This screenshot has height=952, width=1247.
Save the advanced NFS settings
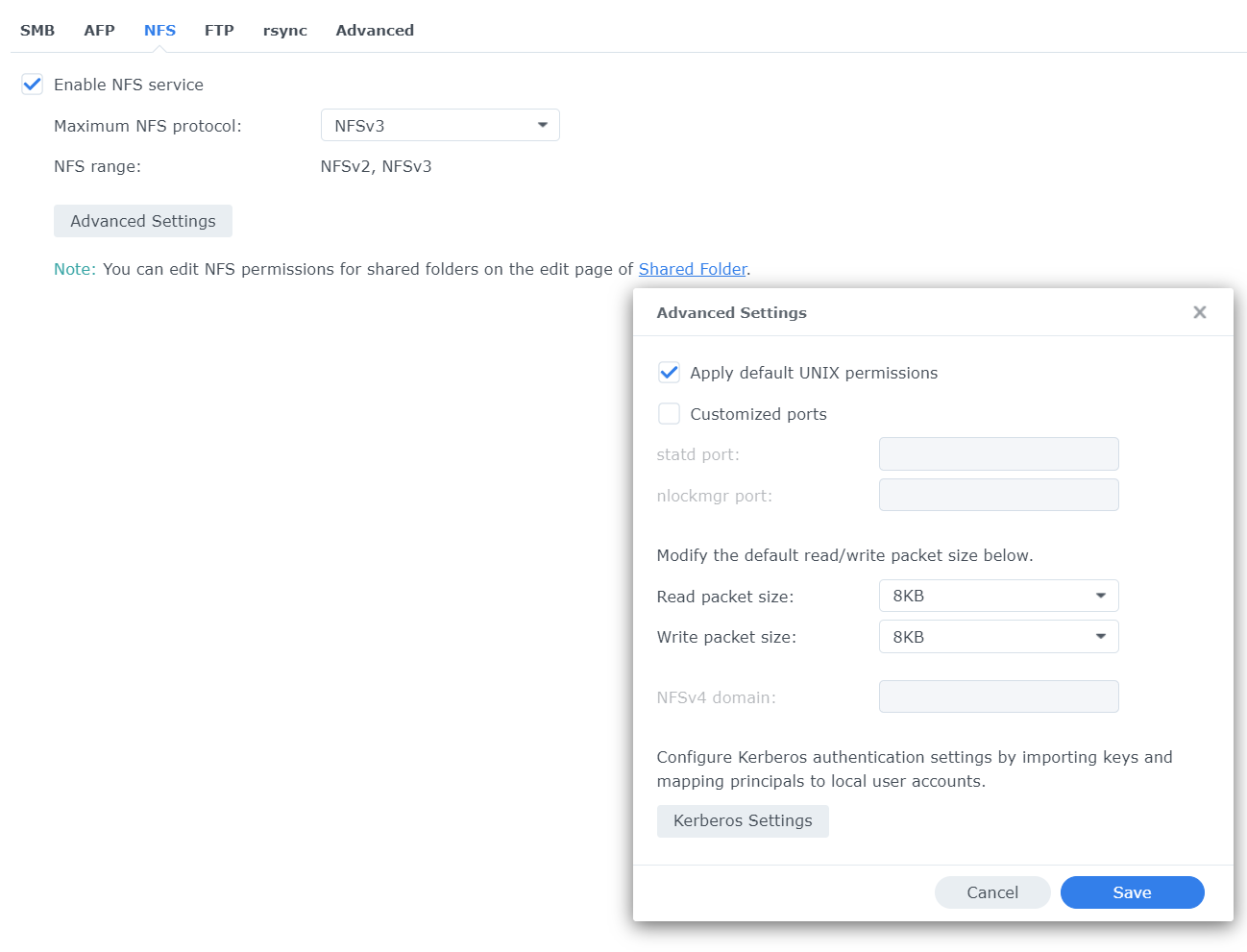pos(1132,892)
